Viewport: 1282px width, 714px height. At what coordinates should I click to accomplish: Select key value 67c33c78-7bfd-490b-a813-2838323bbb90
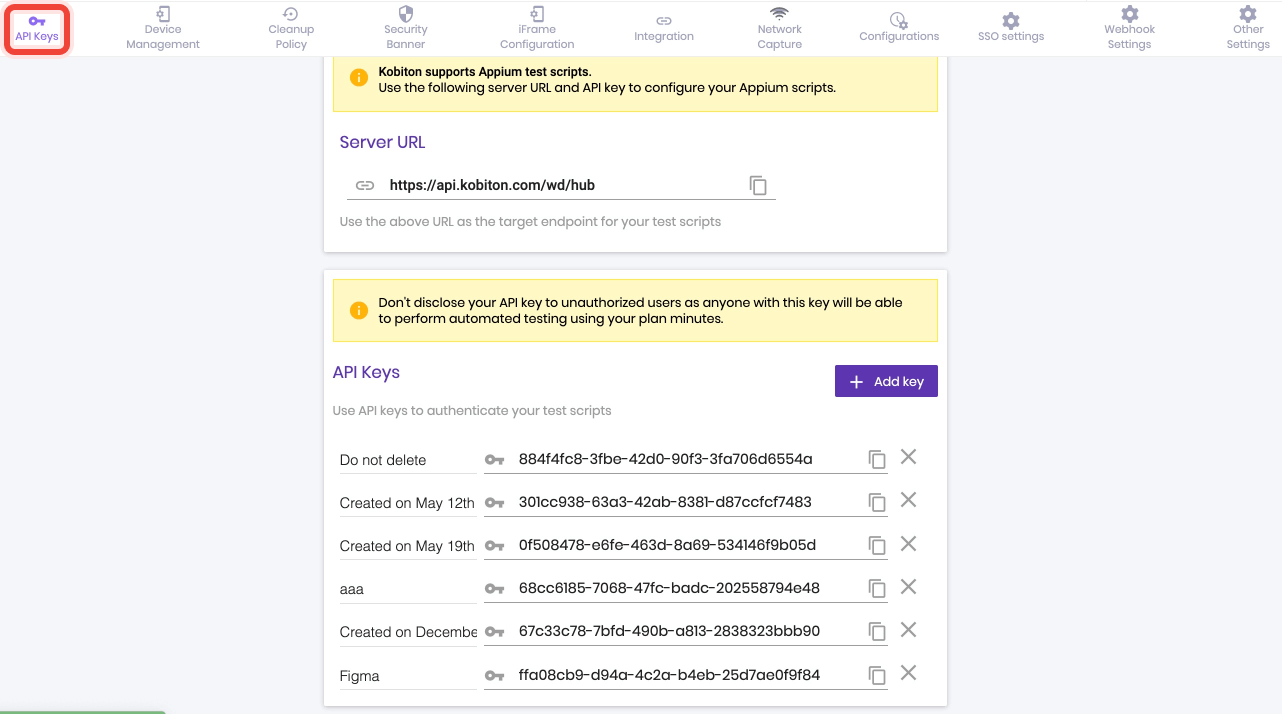[669, 631]
